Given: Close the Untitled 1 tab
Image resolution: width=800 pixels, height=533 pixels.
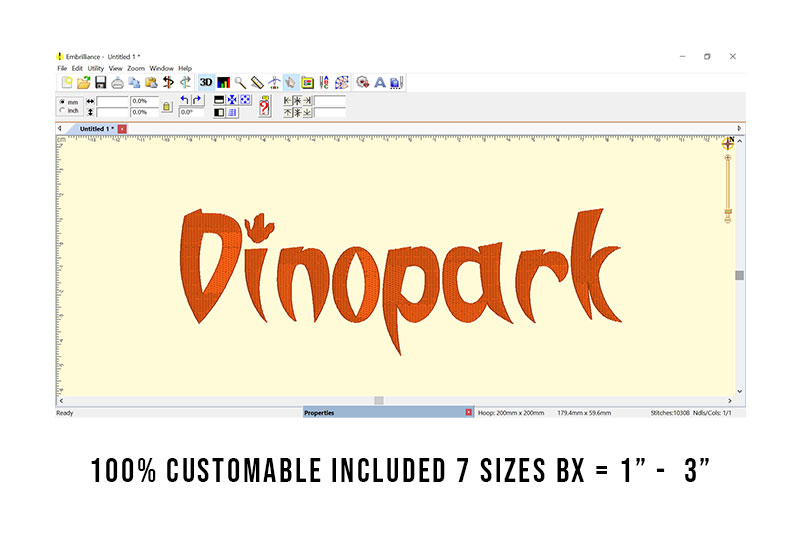Looking at the screenshot, I should [x=122, y=129].
